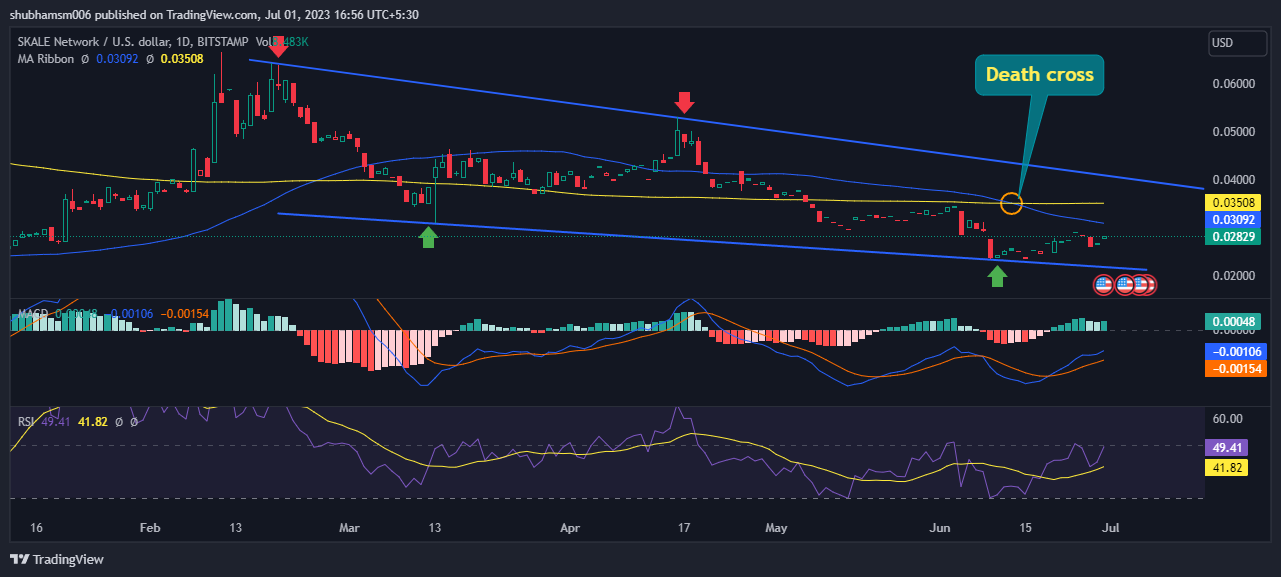Click the 0.02000 price axis tick
Screen dimensions: 1281x577
click(x=1235, y=276)
